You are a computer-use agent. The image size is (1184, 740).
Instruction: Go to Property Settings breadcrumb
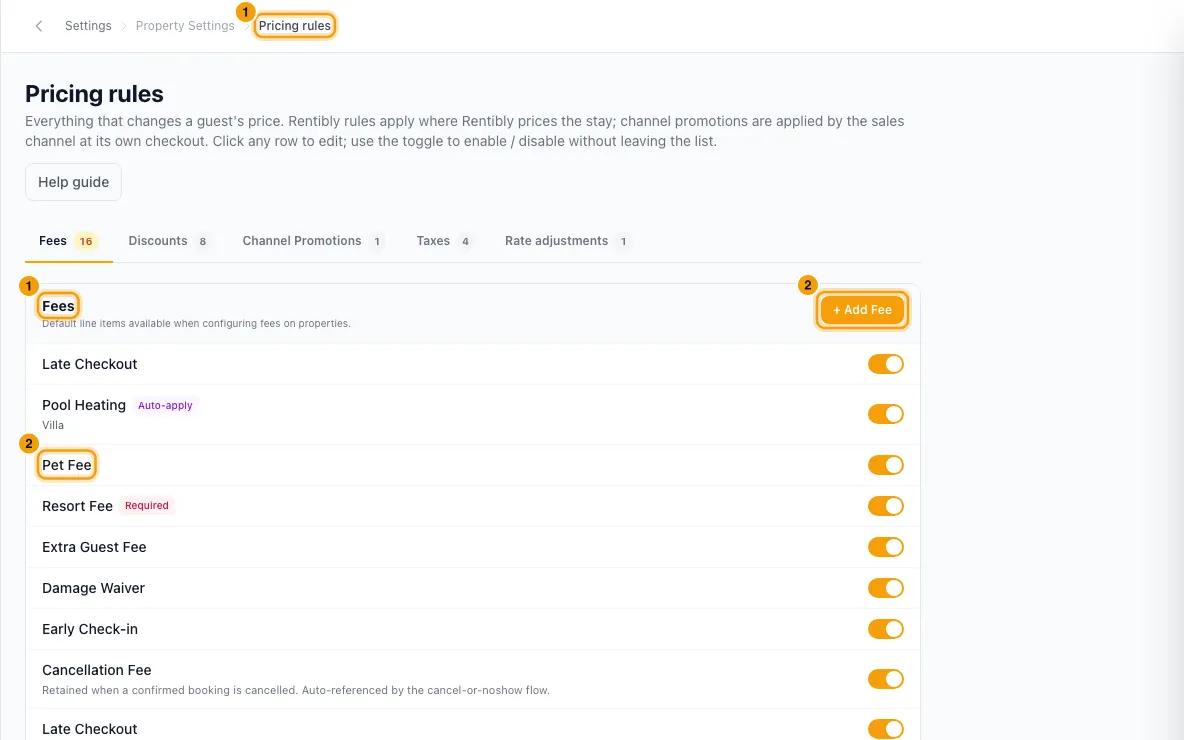click(x=185, y=26)
